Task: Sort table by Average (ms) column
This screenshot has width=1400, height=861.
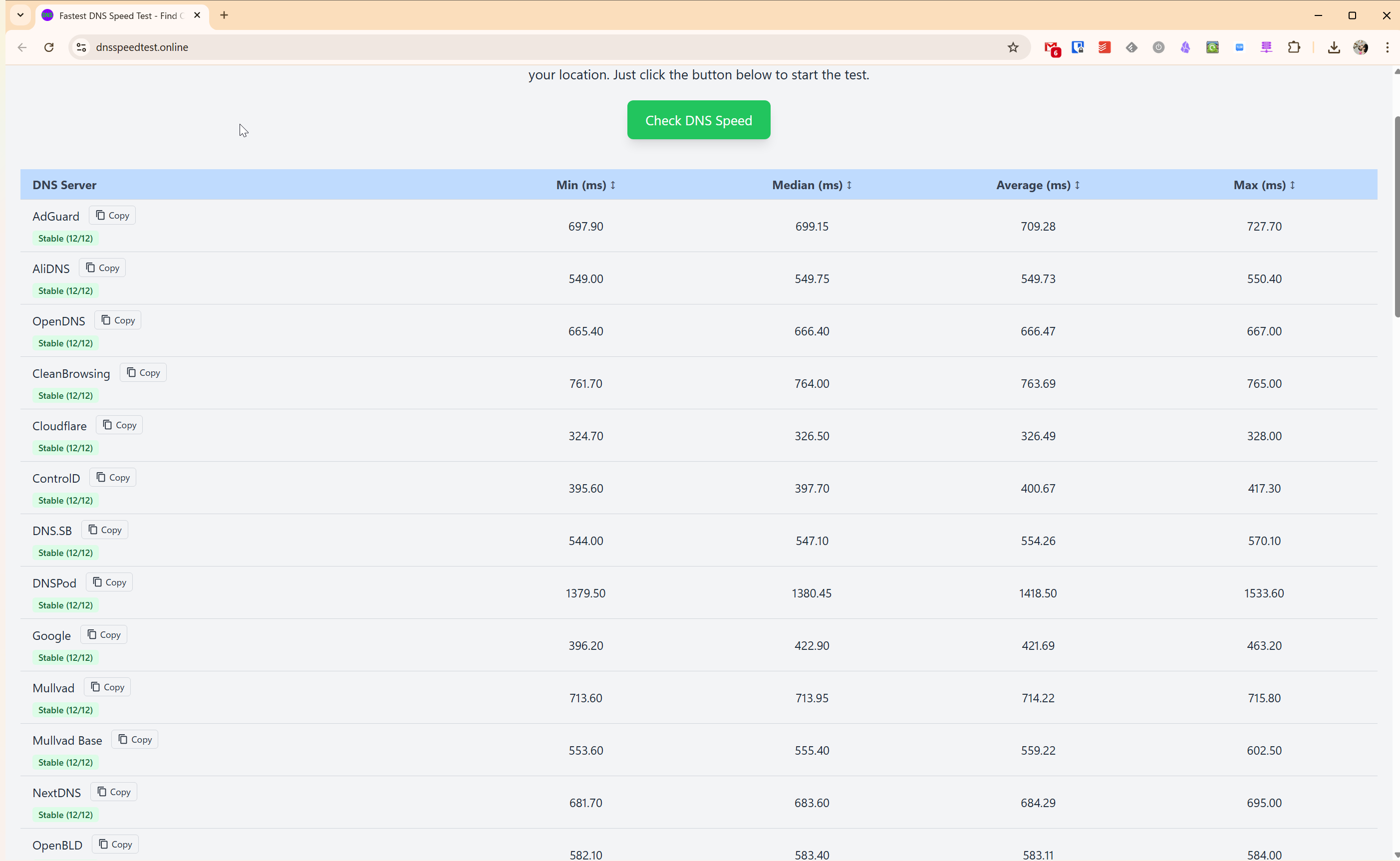Action: 1037,185
